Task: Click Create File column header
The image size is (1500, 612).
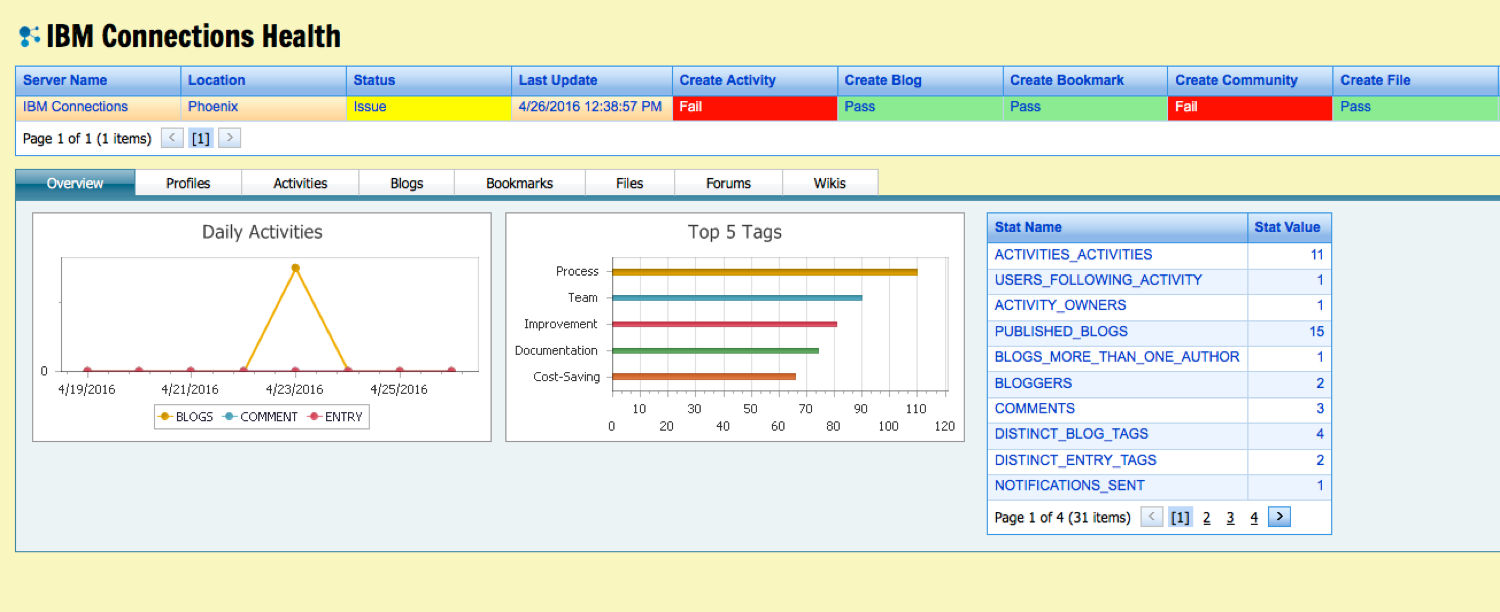Action: tap(1416, 80)
